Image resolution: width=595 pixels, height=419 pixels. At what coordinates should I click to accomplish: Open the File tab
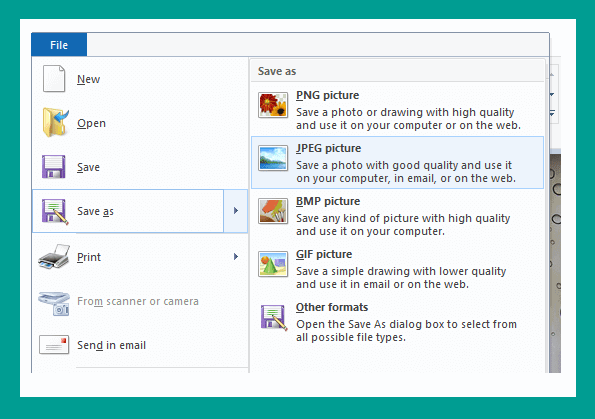(59, 45)
